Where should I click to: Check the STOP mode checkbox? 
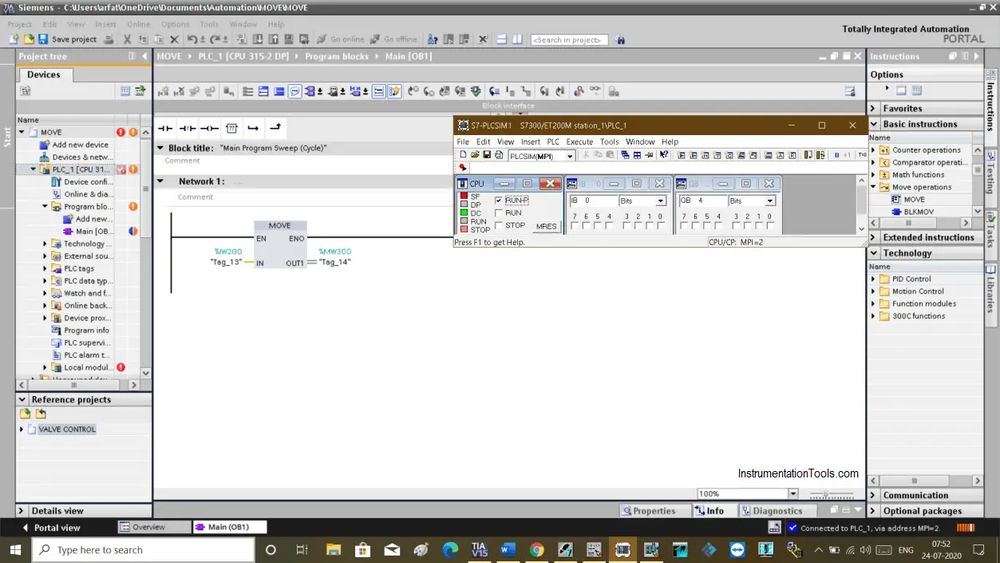click(x=498, y=225)
